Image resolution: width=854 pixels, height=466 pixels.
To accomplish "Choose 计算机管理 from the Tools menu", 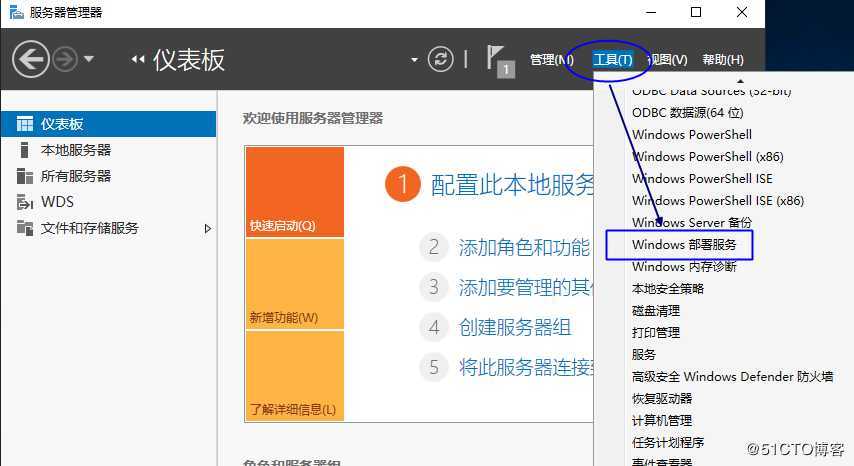I will click(661, 421).
